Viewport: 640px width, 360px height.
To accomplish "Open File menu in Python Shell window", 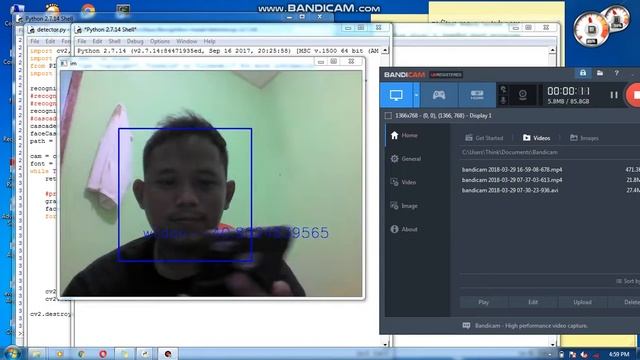I will pyautogui.click(x=82, y=41).
